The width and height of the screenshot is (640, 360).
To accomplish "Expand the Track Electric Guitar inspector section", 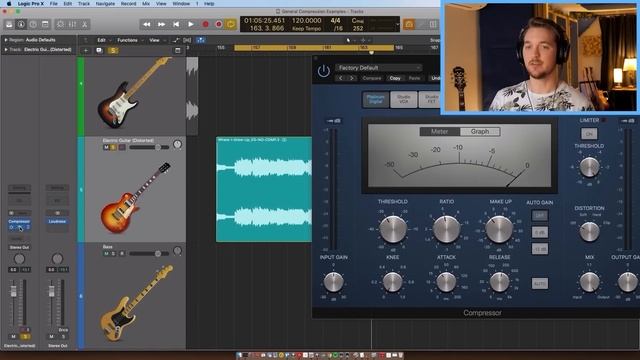I will coord(6,49).
